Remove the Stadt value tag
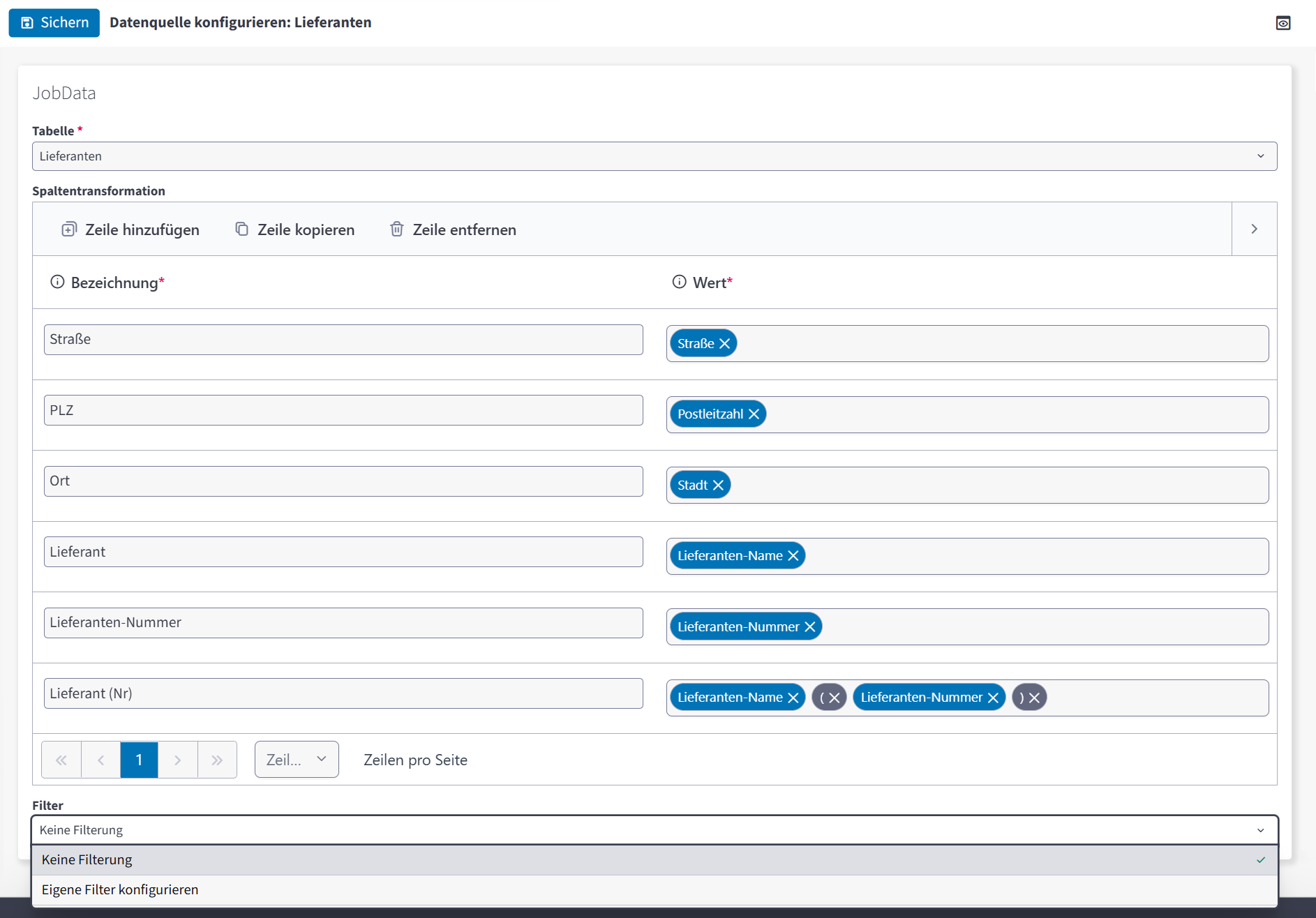This screenshot has width=1316, height=918. pos(718,486)
